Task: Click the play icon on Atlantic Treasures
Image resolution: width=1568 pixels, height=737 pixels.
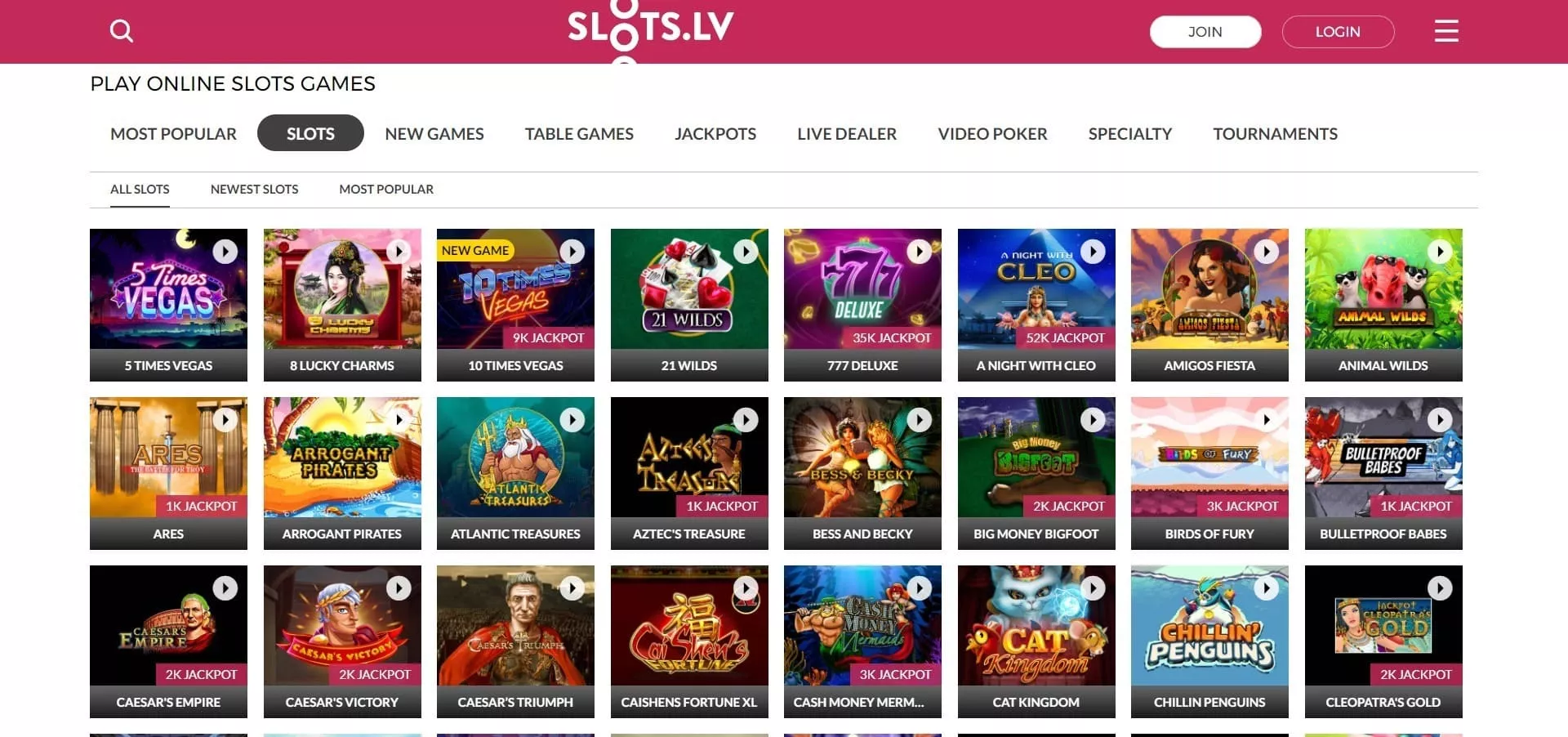Action: tap(572, 420)
